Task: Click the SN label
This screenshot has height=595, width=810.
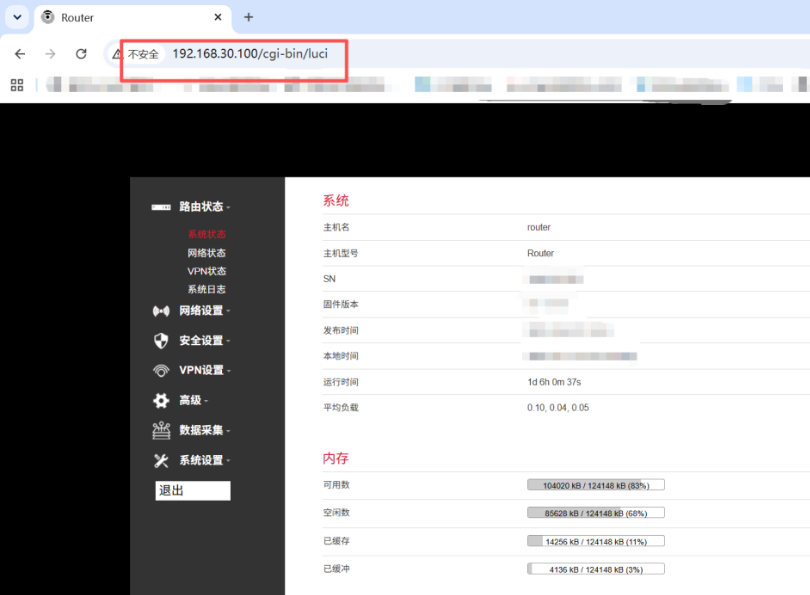Action: [329, 279]
